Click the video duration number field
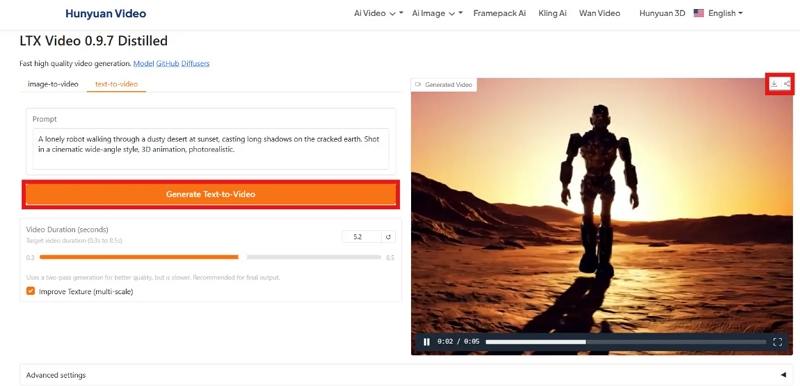800x386 pixels. point(361,237)
